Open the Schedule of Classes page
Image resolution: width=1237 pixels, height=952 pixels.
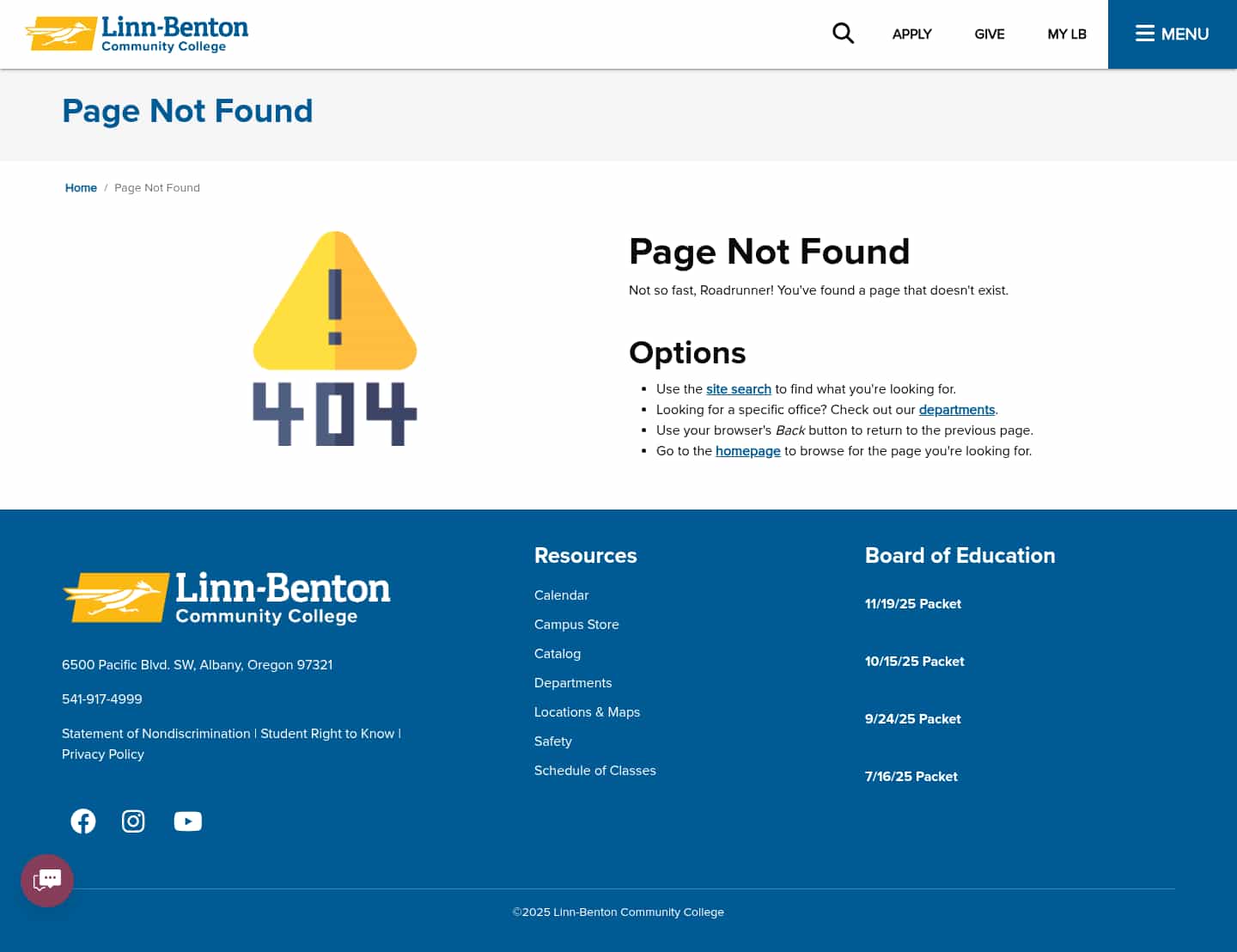(x=594, y=770)
